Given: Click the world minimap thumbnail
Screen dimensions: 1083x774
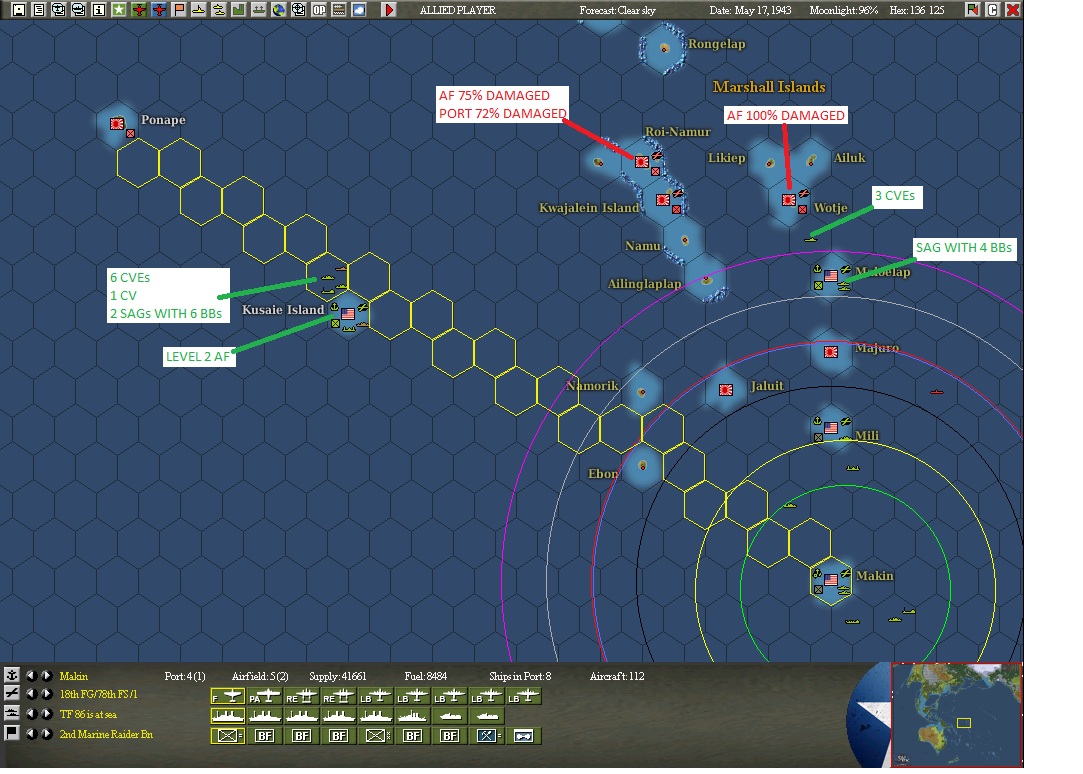Looking at the screenshot, I should click(x=957, y=715).
